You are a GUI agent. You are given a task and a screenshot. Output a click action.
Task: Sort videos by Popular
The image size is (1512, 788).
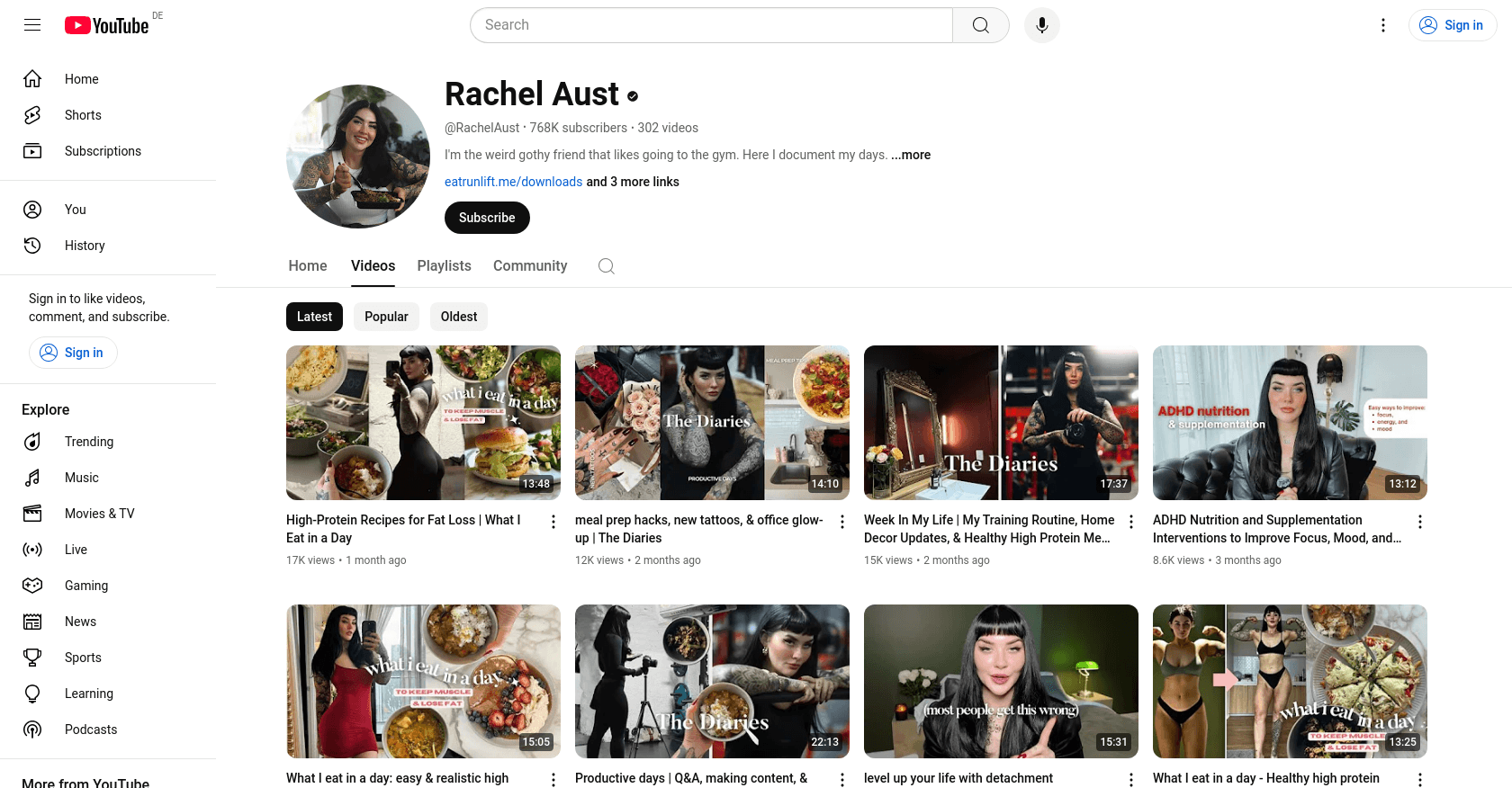(x=386, y=317)
